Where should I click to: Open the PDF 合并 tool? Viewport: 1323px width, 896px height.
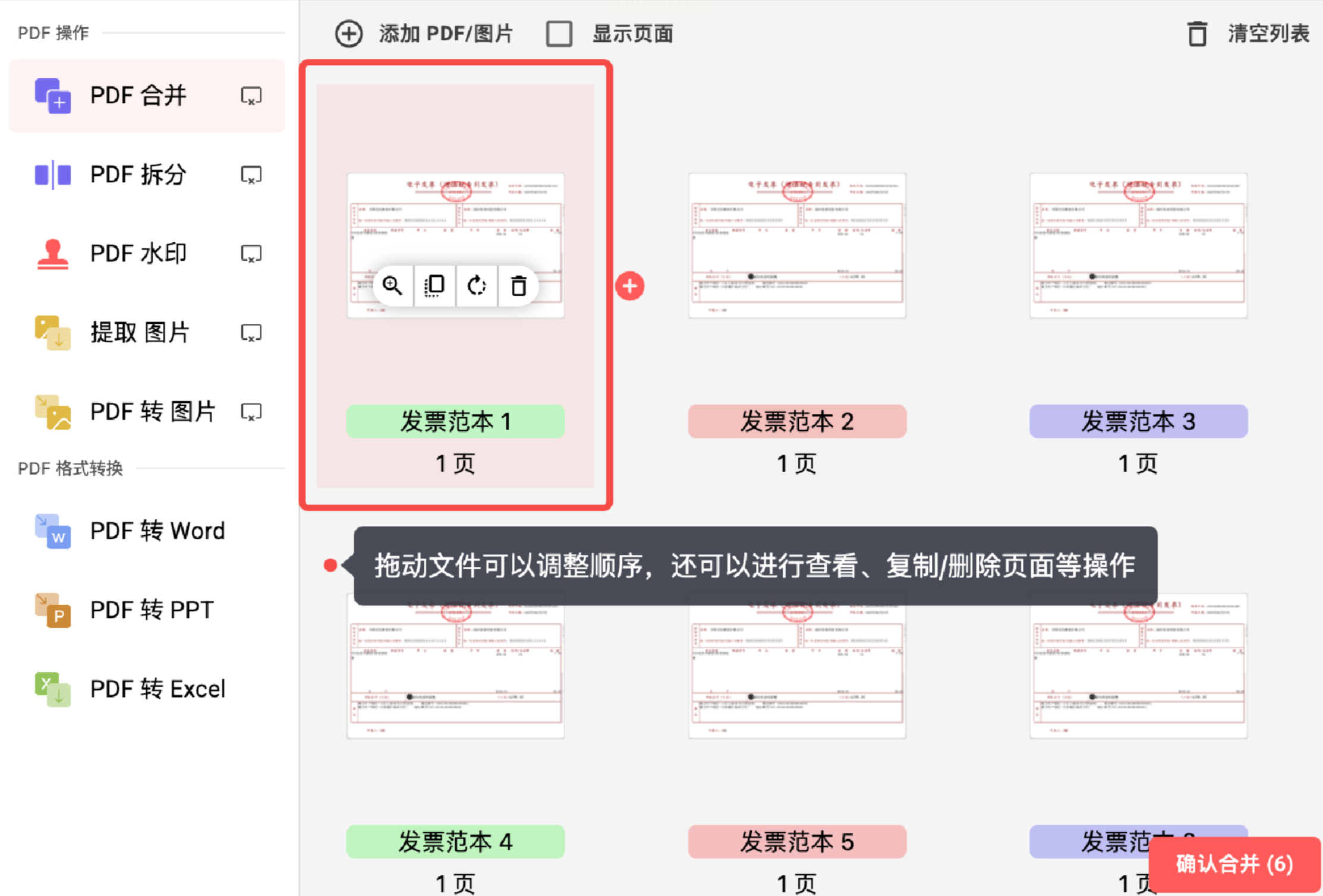[x=138, y=96]
